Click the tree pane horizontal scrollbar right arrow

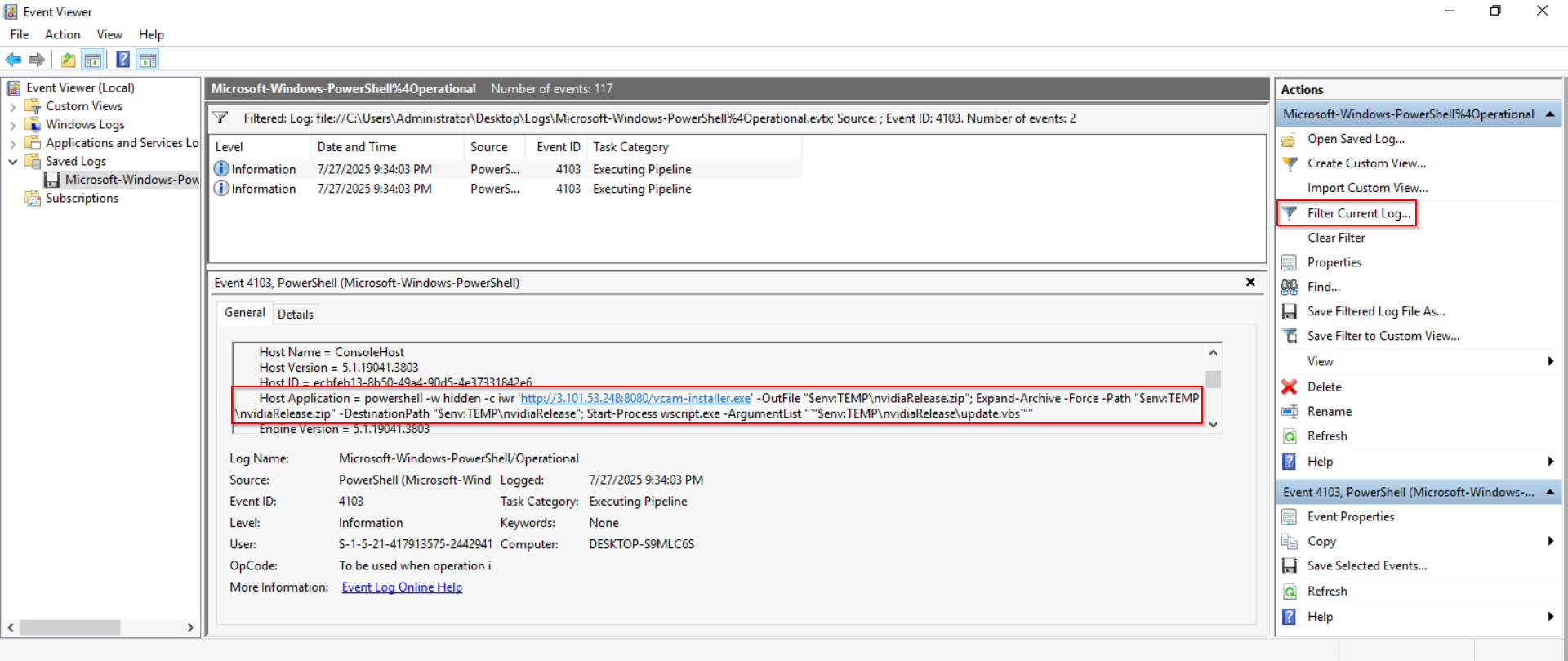point(190,628)
